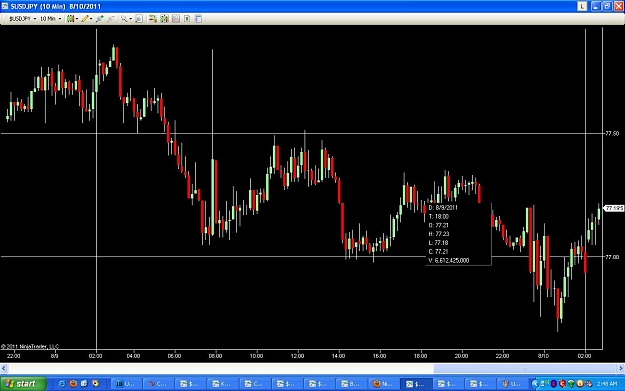Click the 06:00 time axis label
The width and height of the screenshot is (625, 391).
coord(174,356)
